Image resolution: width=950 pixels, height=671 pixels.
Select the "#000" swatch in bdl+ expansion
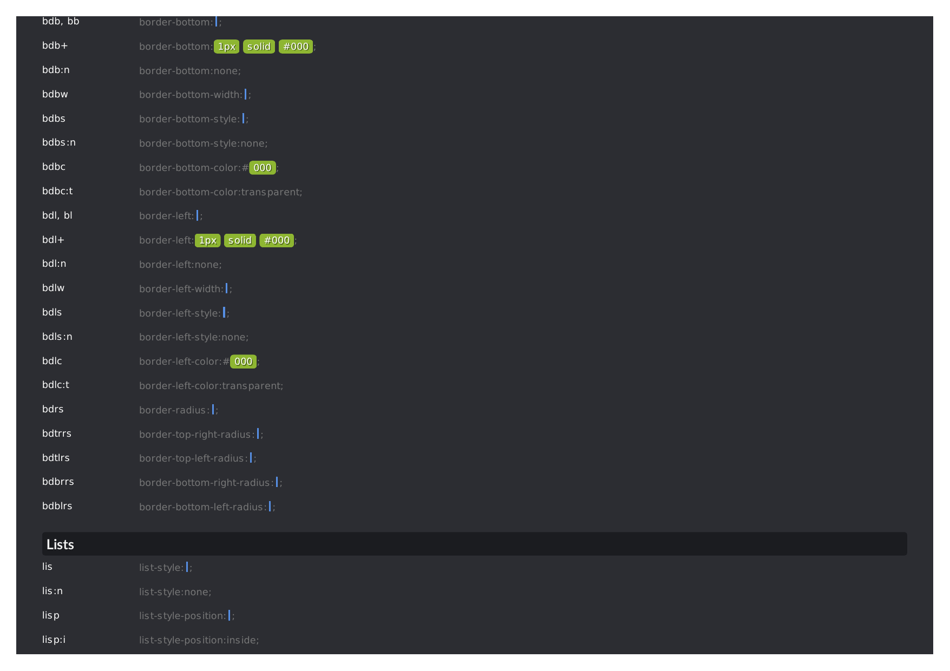pos(277,240)
